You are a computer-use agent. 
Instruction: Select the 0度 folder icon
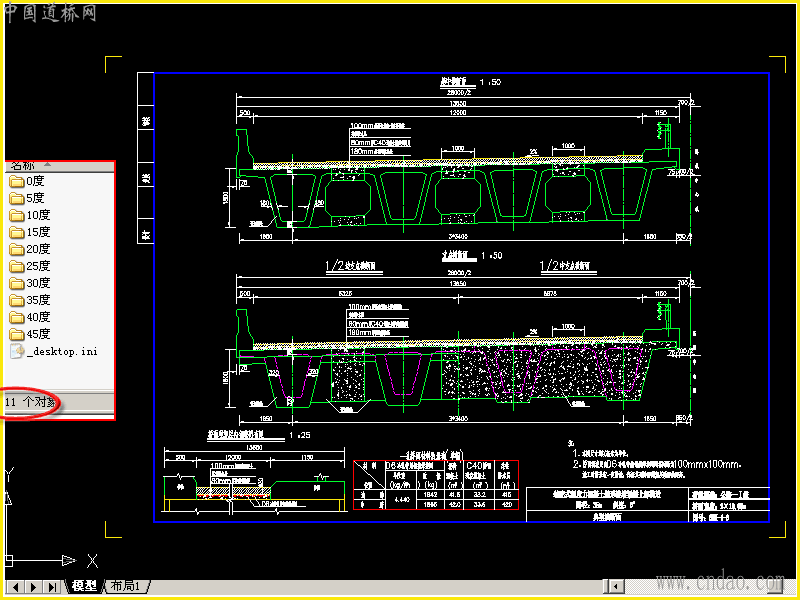point(16,181)
